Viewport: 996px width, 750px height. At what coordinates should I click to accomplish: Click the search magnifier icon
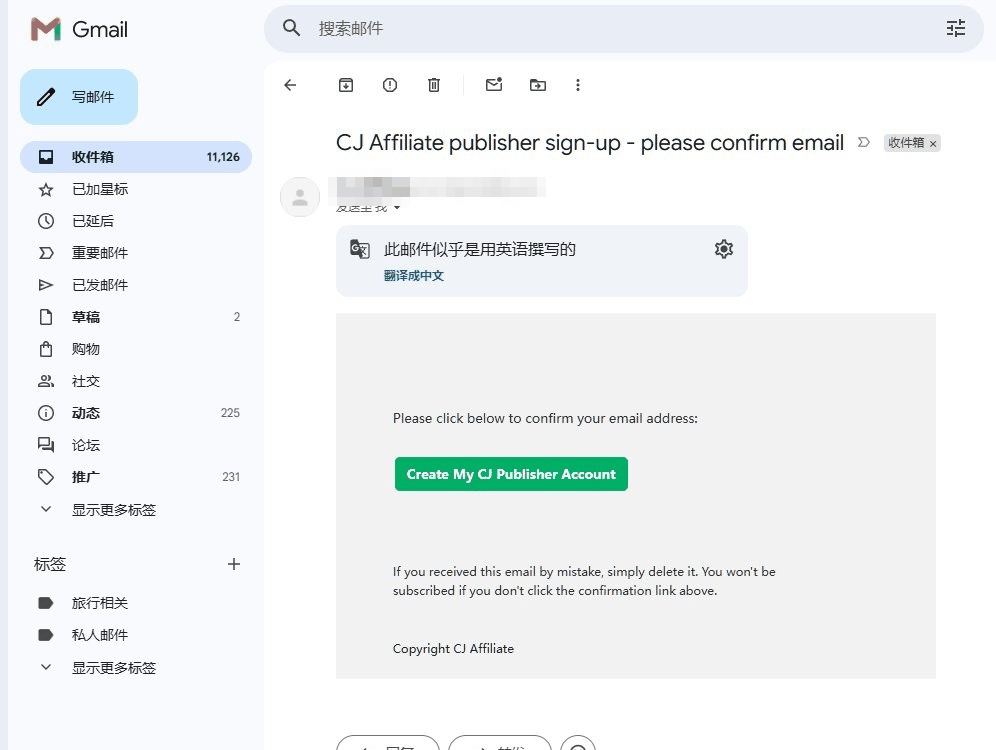[x=291, y=28]
